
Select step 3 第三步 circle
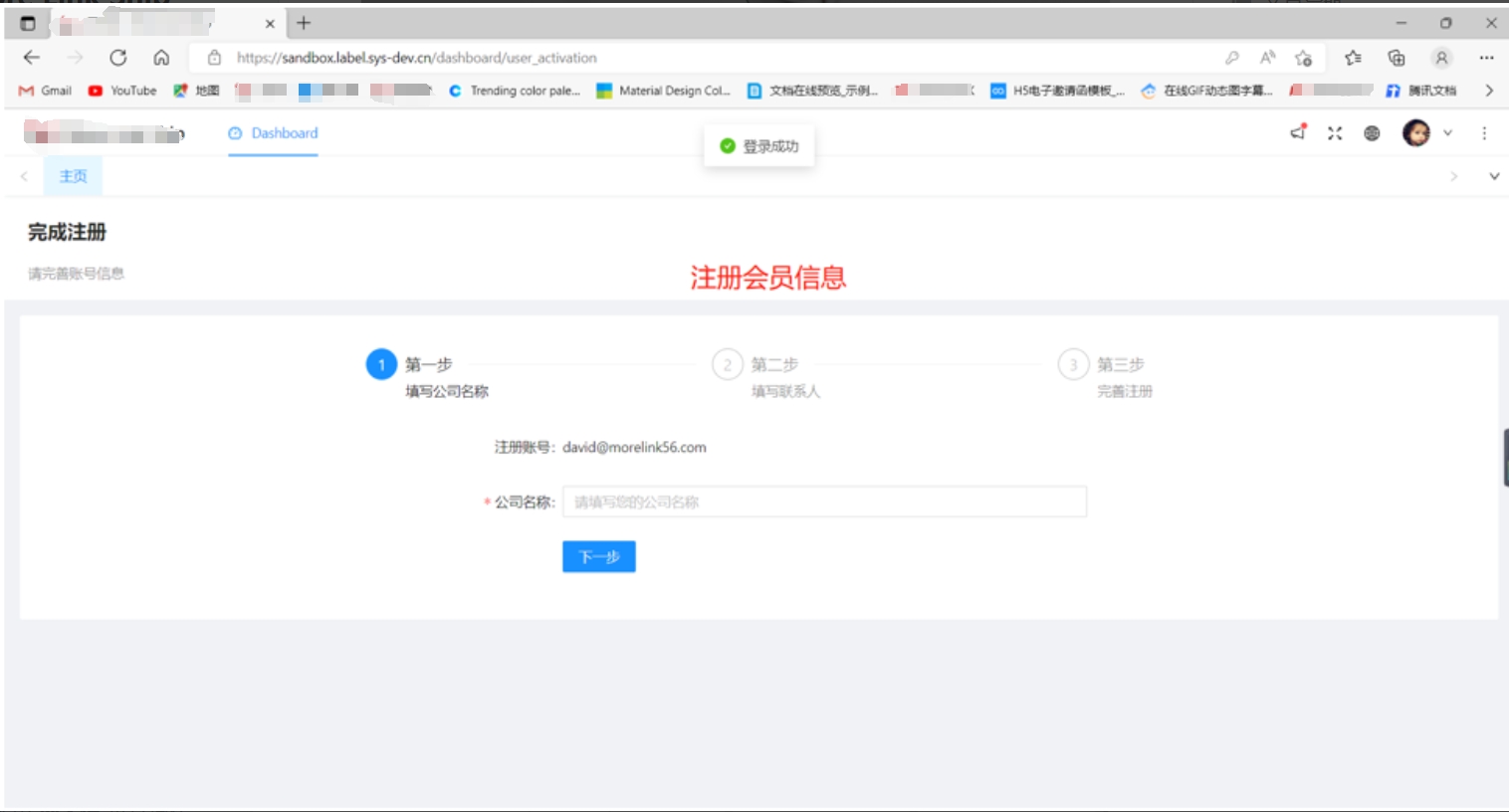(x=1073, y=364)
